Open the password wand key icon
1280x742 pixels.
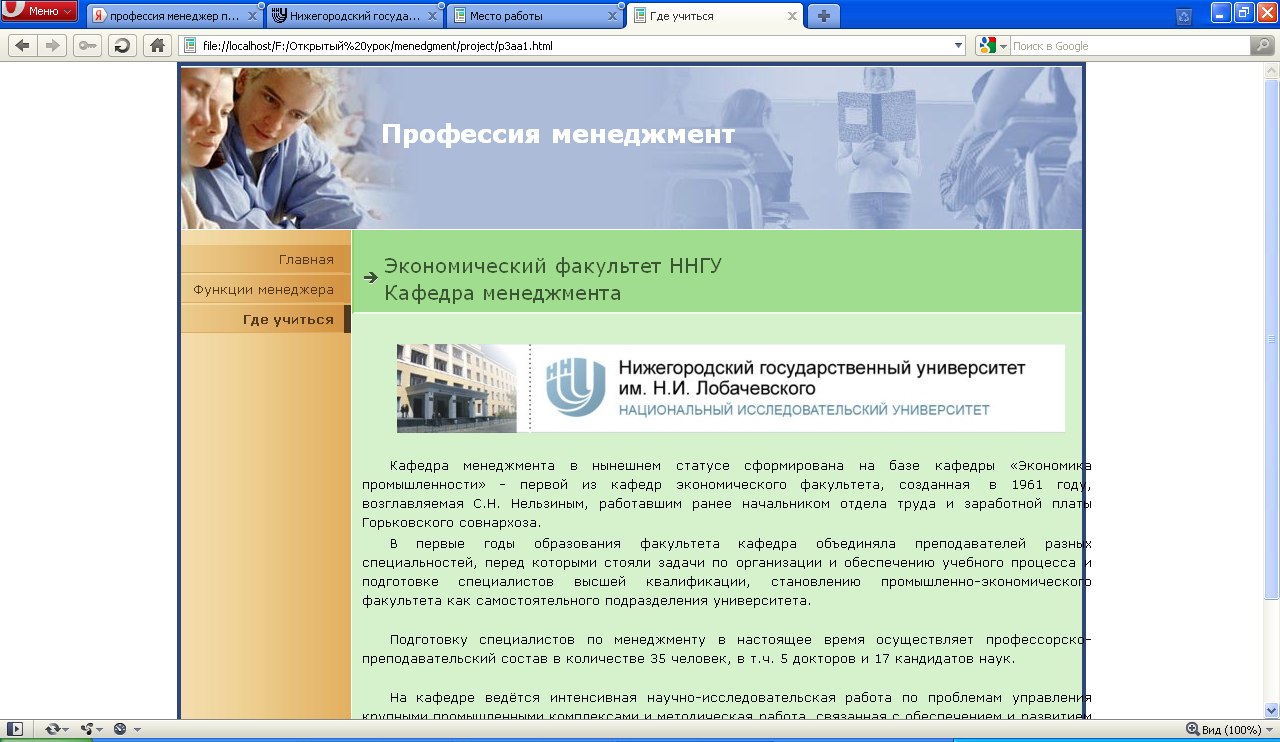[87, 45]
